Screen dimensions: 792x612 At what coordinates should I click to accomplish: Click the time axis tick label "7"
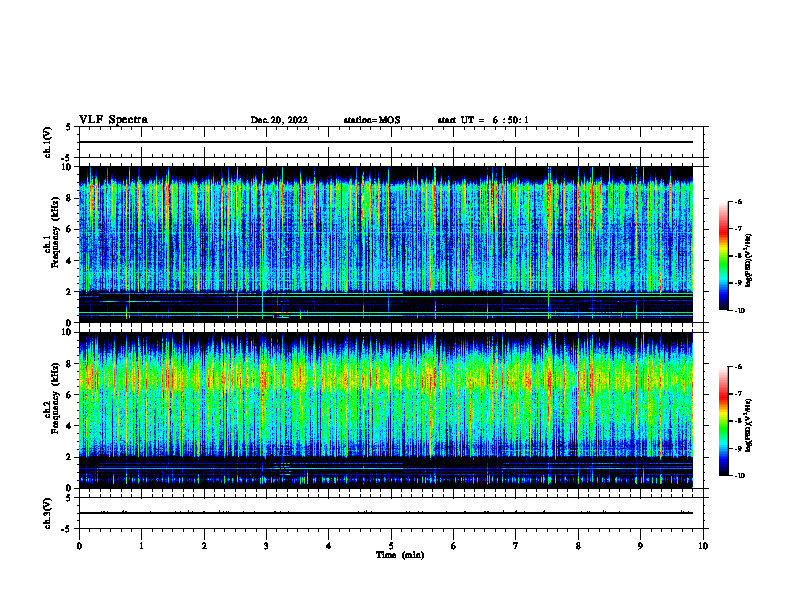[516, 546]
